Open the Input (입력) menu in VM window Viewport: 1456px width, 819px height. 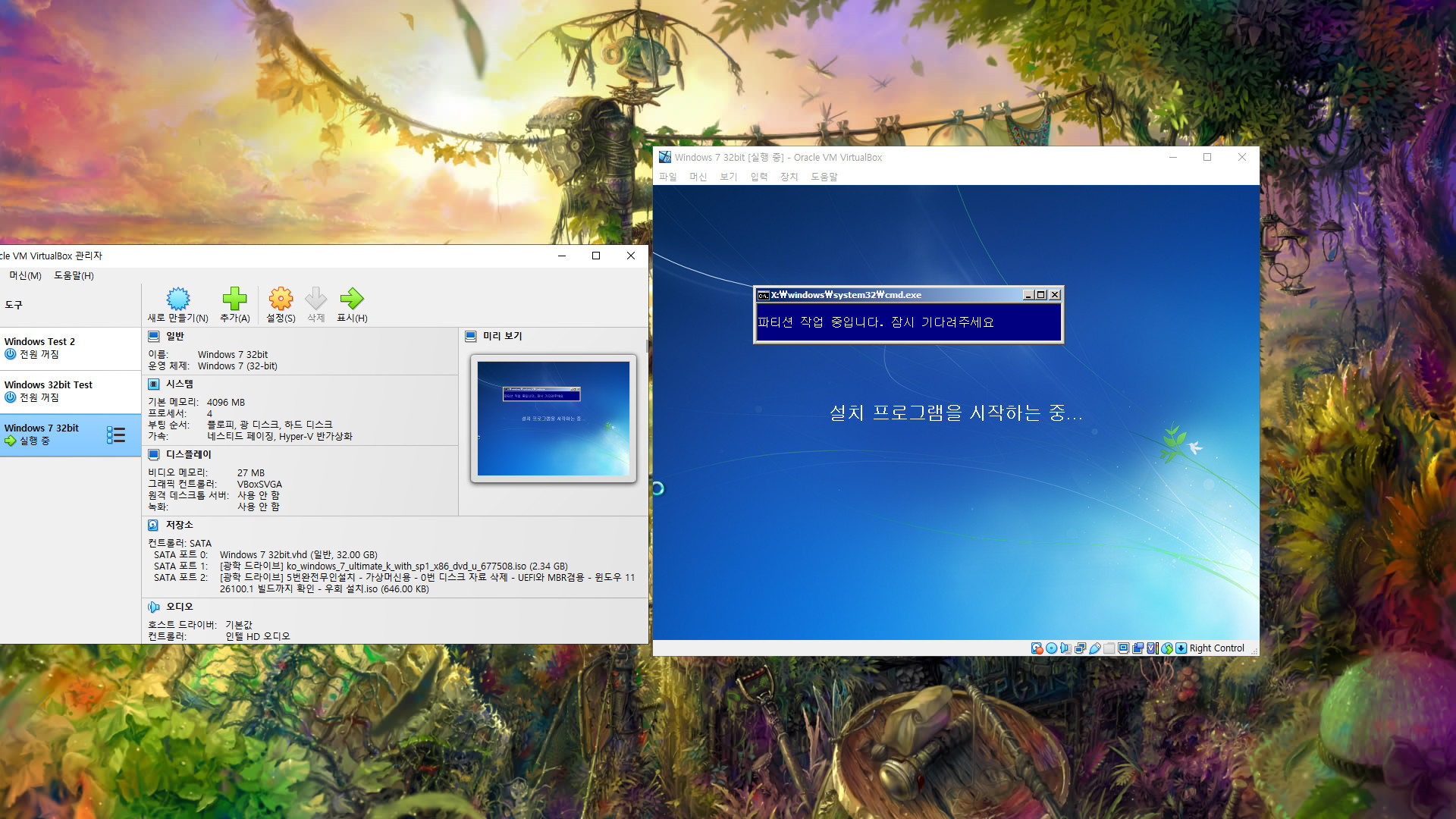tap(759, 177)
